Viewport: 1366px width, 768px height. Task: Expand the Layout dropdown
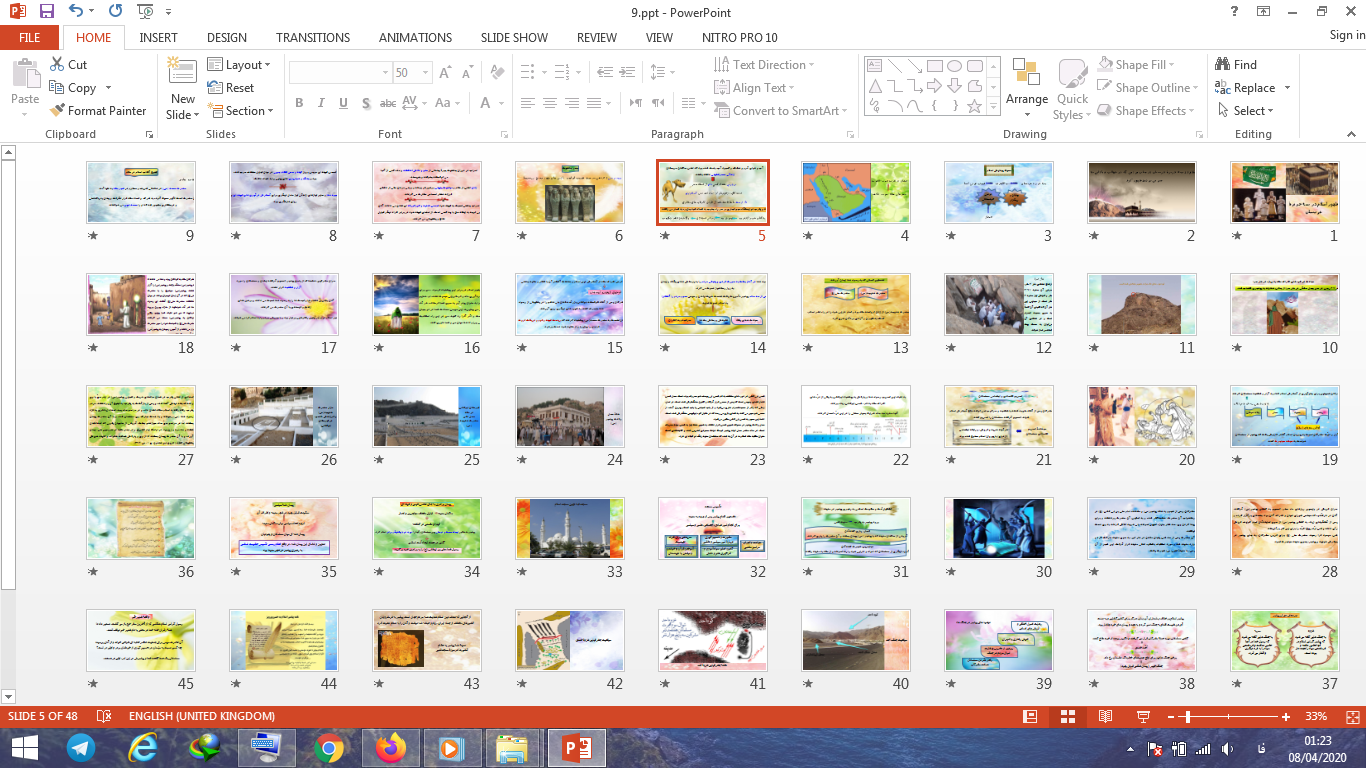point(240,65)
